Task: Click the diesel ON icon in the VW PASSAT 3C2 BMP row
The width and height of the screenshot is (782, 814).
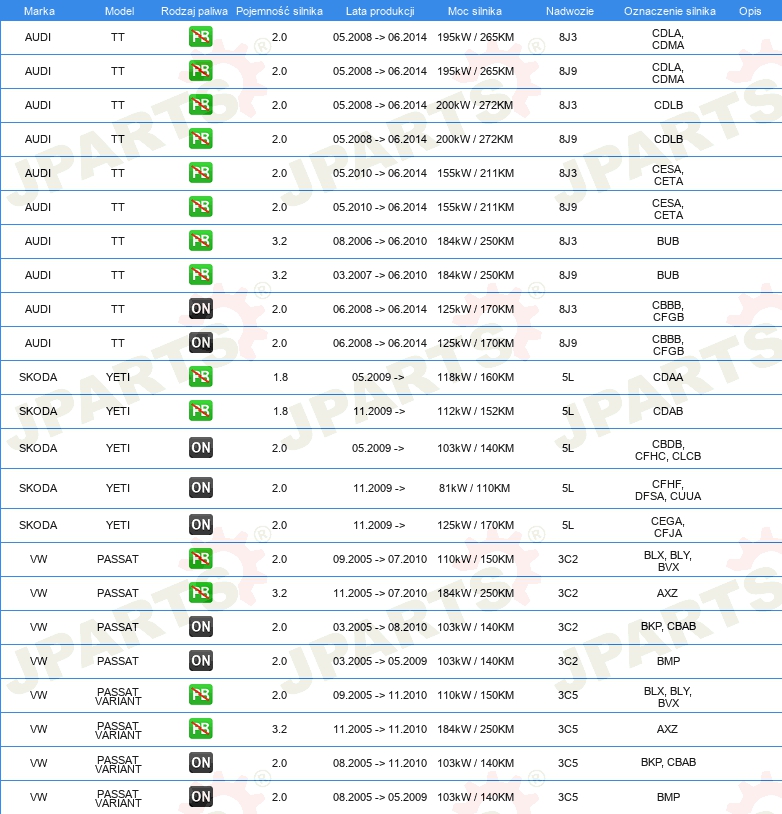Action: tap(200, 661)
